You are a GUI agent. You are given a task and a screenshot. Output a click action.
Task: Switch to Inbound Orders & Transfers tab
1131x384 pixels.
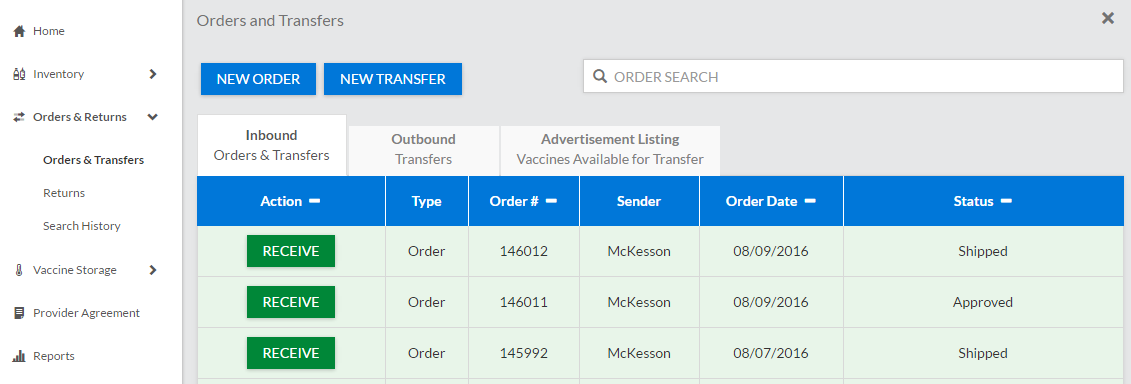(271, 145)
